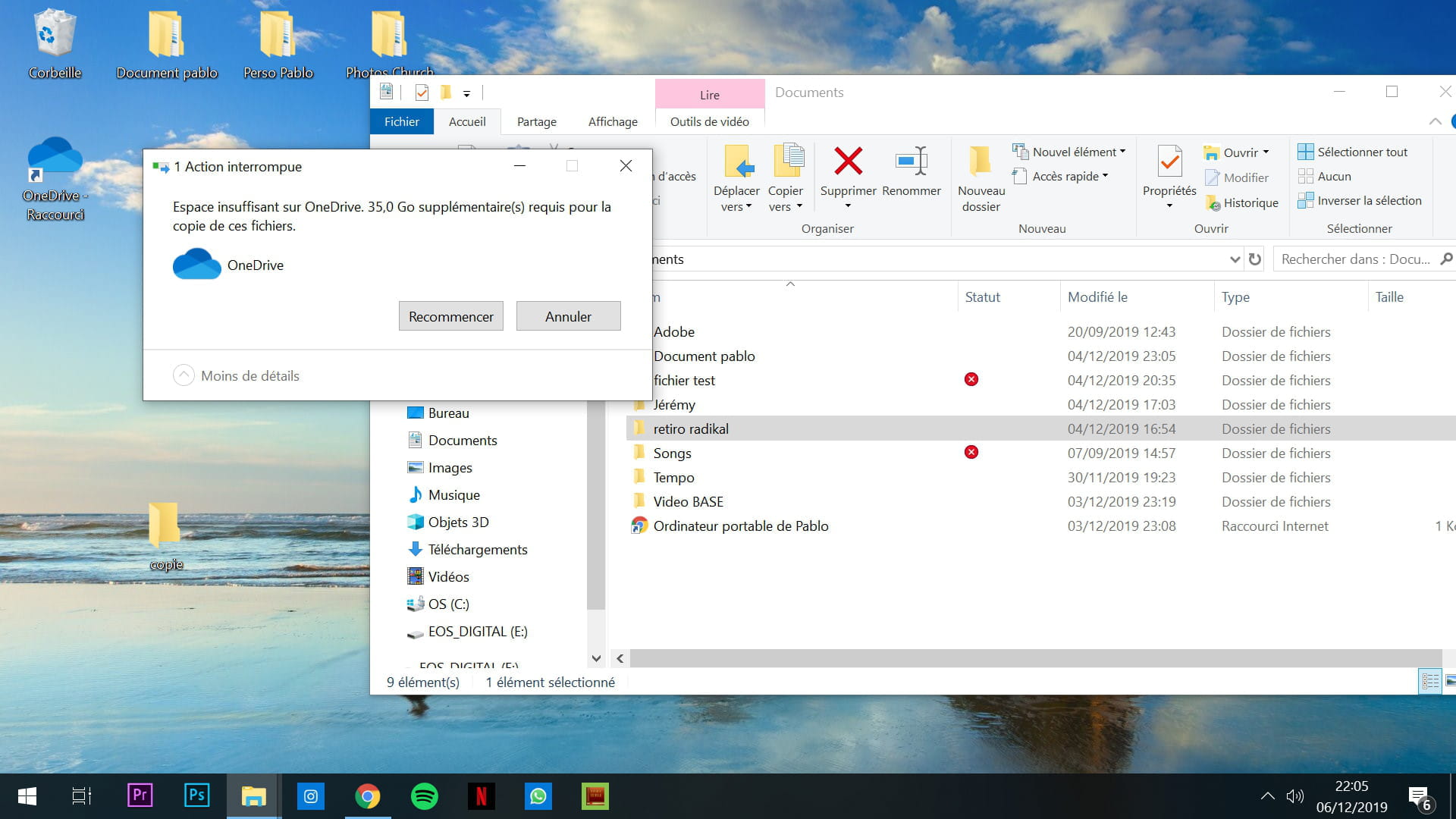Open Instagram from taskbar

[x=311, y=795]
